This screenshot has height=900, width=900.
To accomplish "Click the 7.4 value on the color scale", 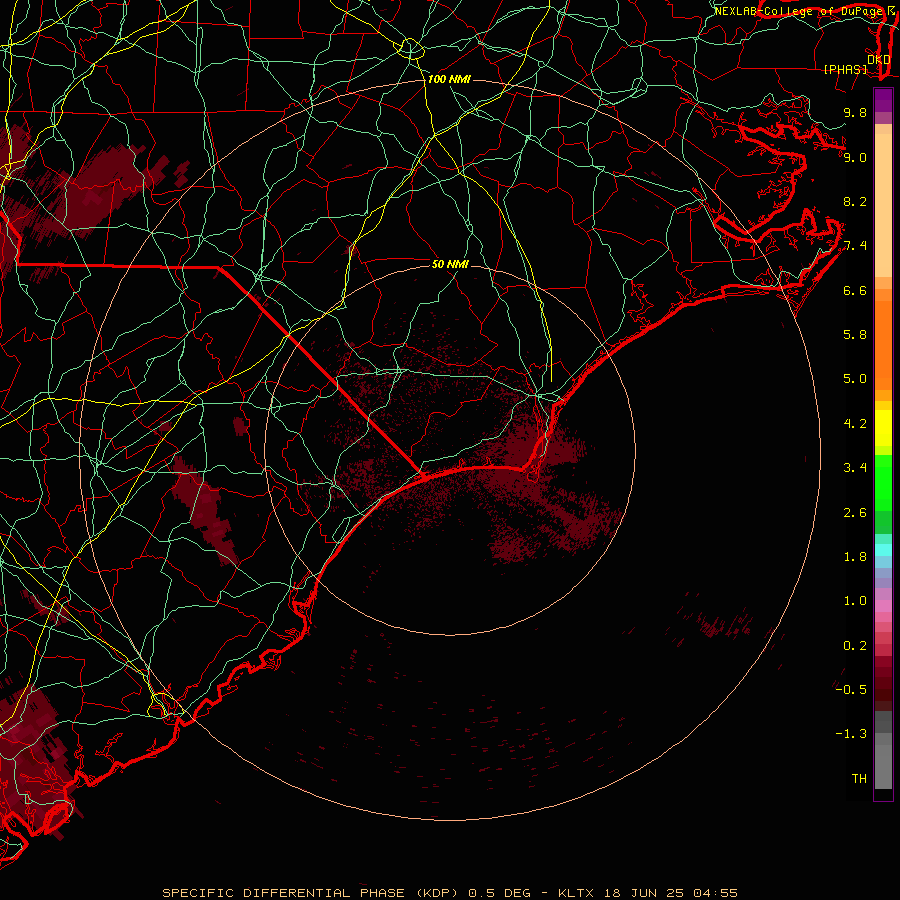I will pos(855,246).
